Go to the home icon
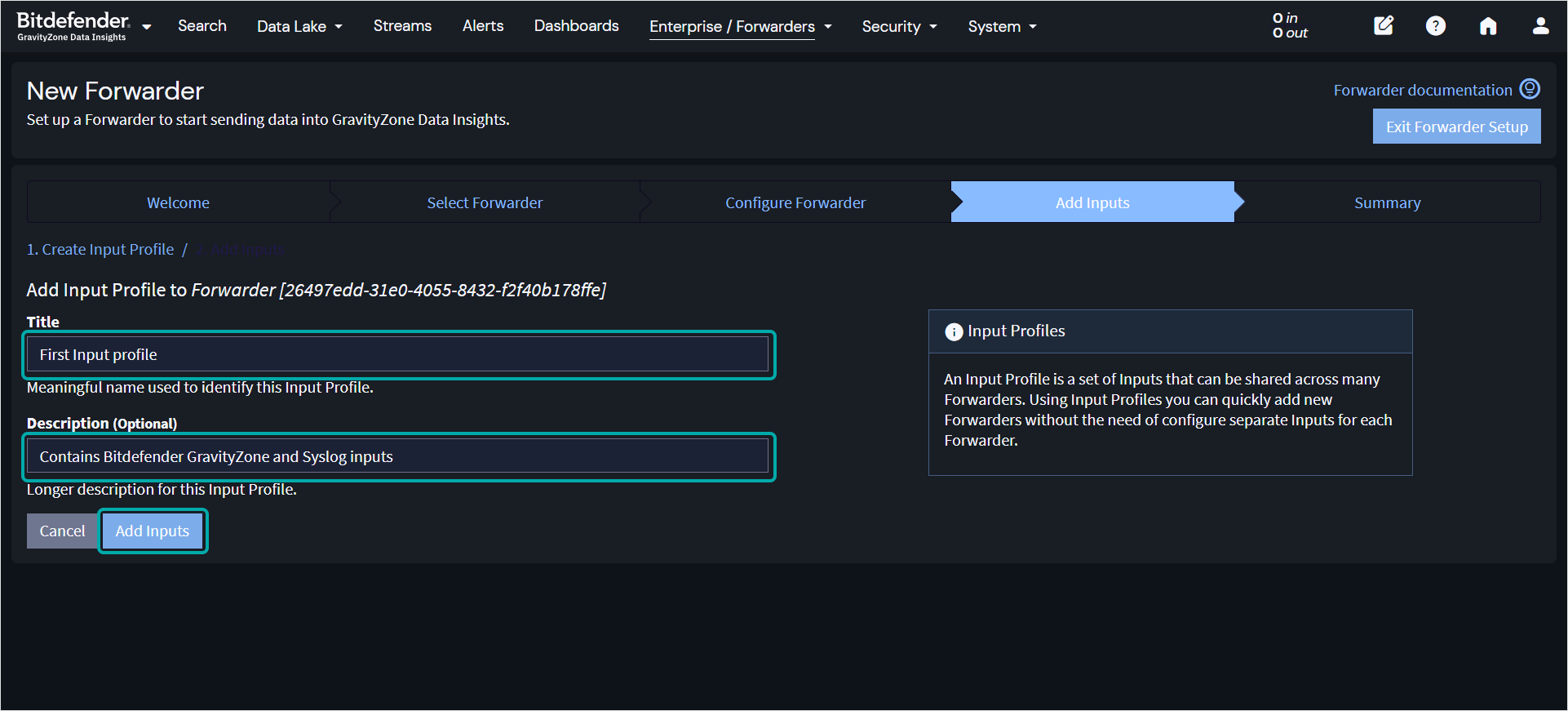The height and width of the screenshot is (711, 1568). [x=1488, y=26]
